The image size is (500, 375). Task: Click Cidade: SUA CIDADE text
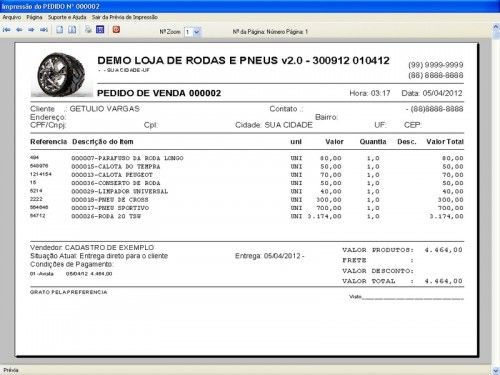point(274,125)
